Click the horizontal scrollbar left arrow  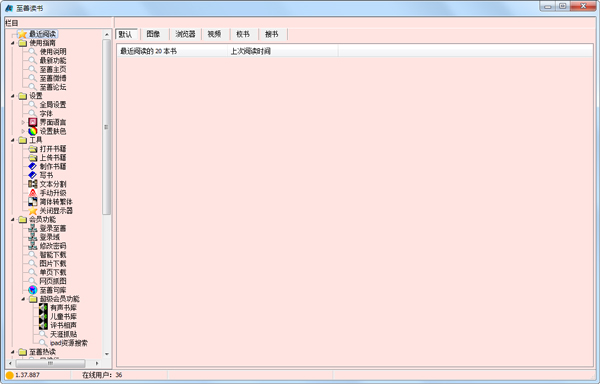coord(10,363)
